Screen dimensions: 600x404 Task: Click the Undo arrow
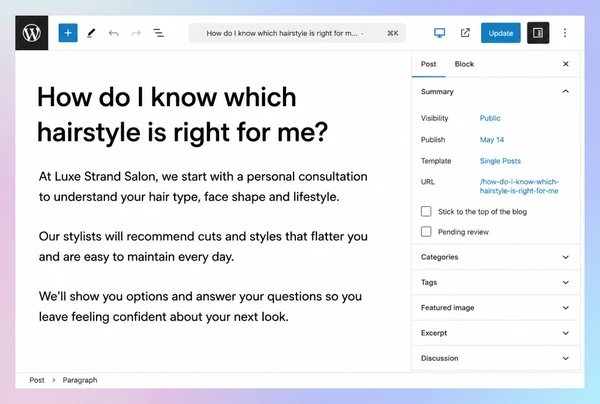113,33
